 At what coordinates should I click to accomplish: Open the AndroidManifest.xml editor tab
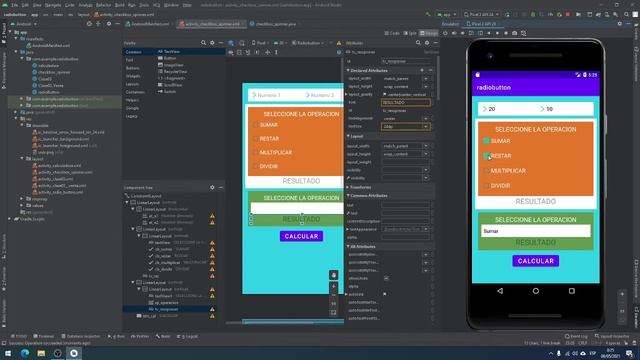point(148,24)
